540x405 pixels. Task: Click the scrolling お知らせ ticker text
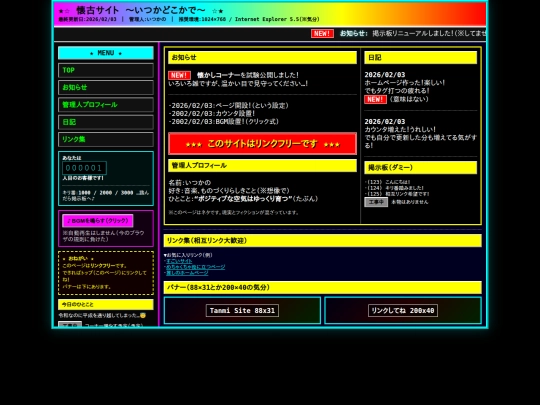coord(413,33)
